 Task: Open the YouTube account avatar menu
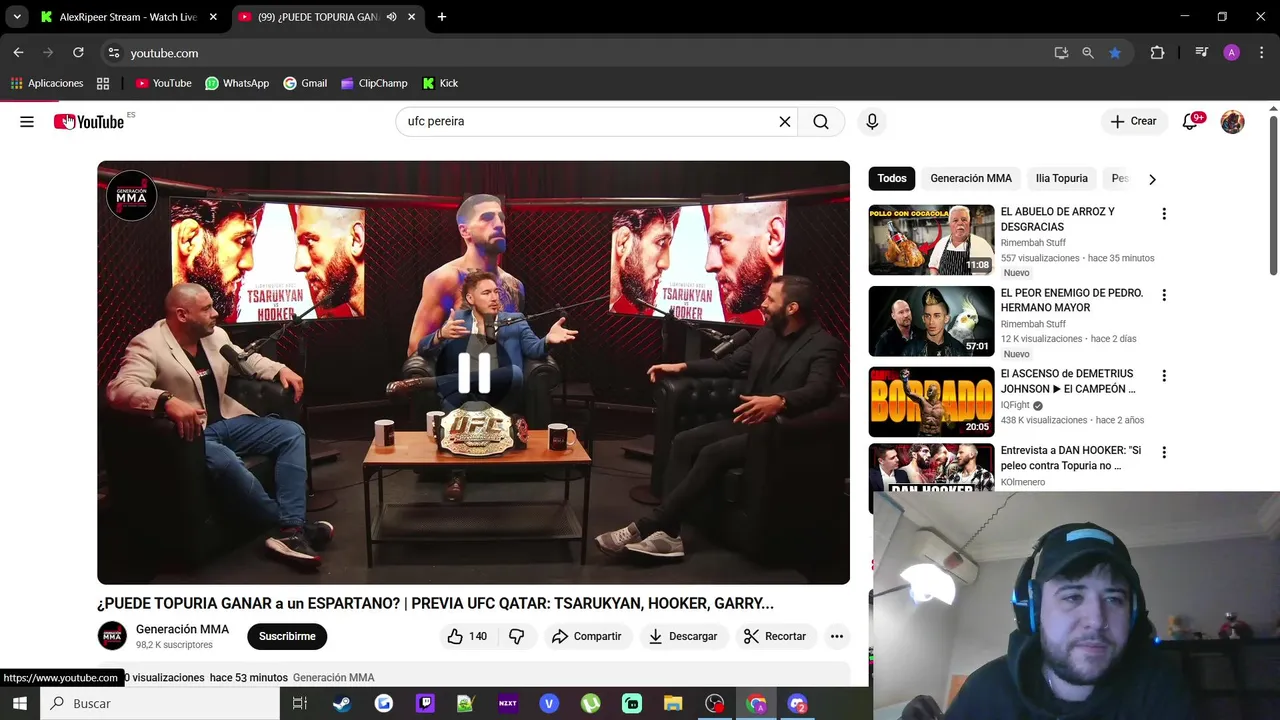[1233, 122]
